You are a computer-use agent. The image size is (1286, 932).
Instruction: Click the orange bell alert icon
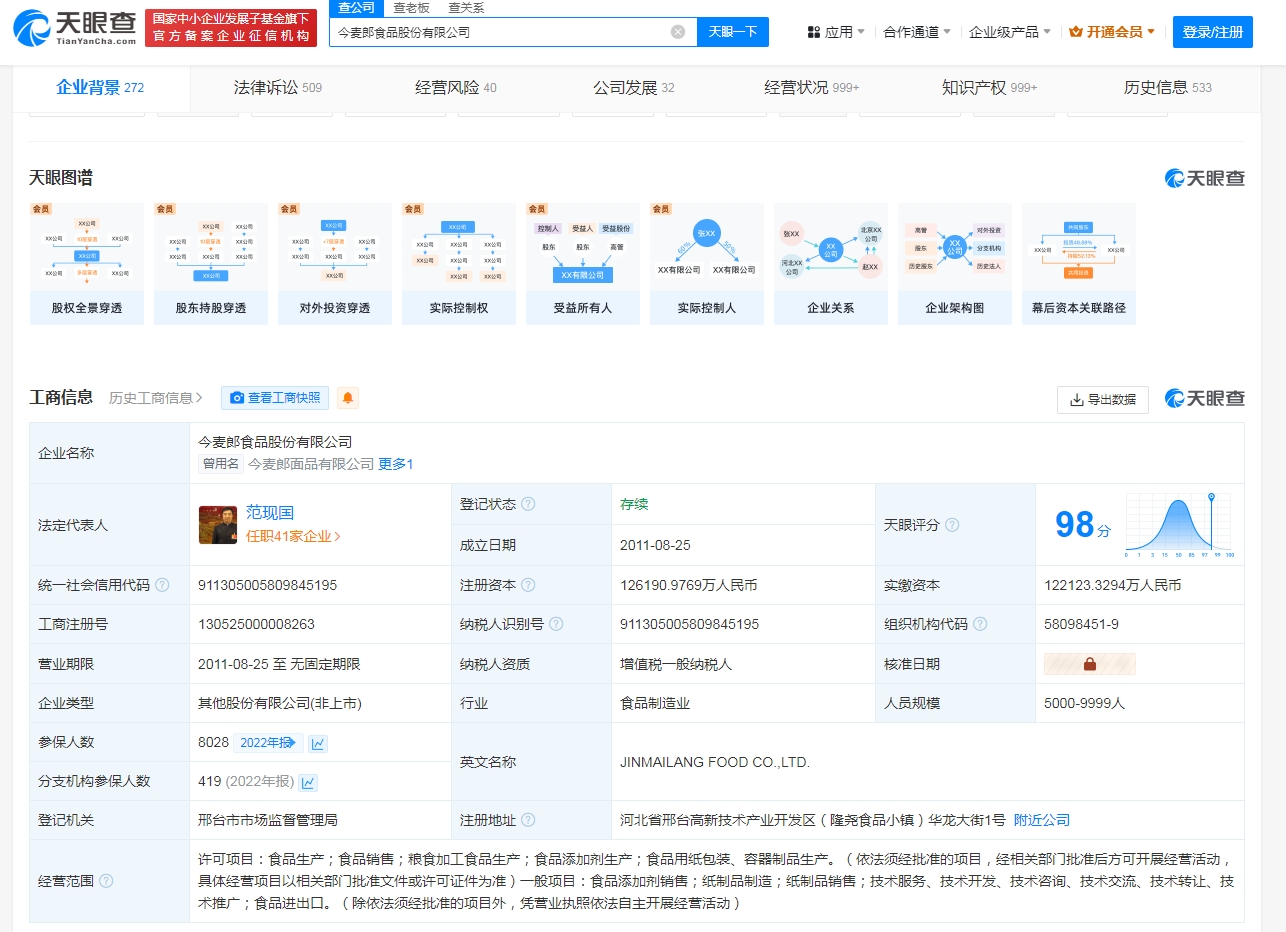click(348, 398)
